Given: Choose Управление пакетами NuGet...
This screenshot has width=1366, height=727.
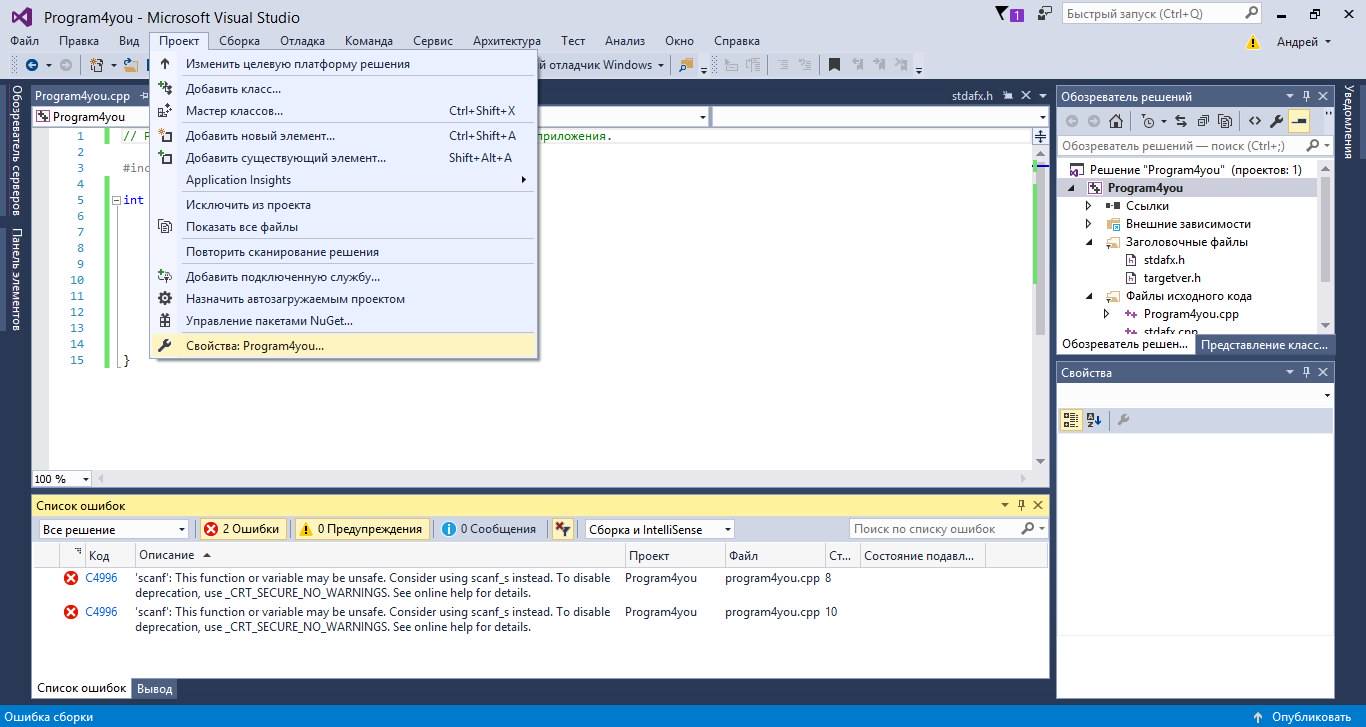Looking at the screenshot, I should 344,321.
